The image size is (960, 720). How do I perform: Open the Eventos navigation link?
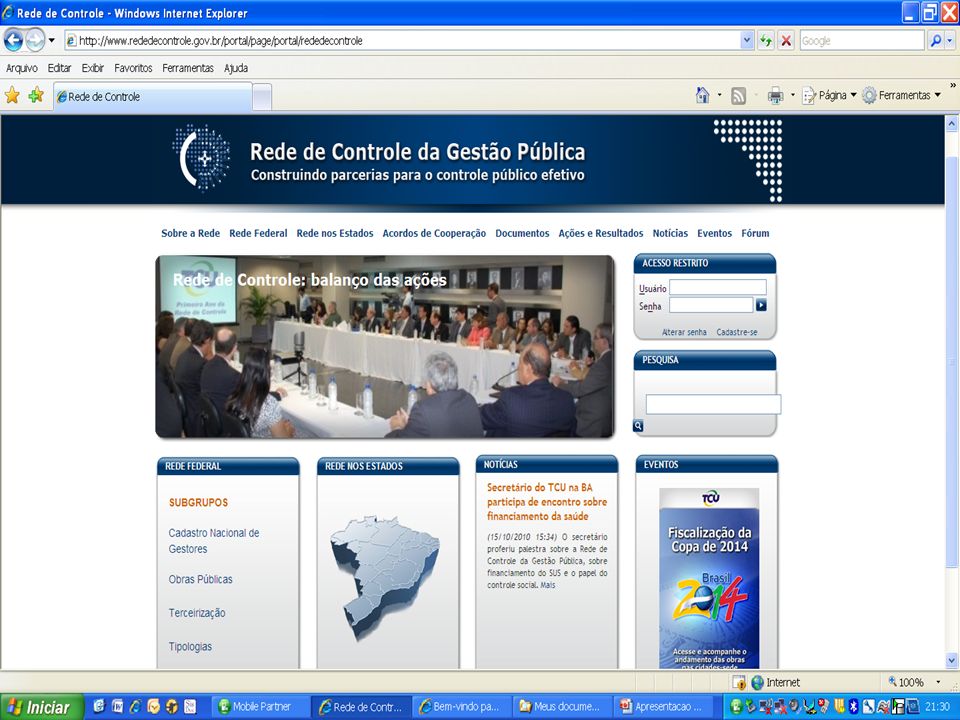(x=714, y=233)
